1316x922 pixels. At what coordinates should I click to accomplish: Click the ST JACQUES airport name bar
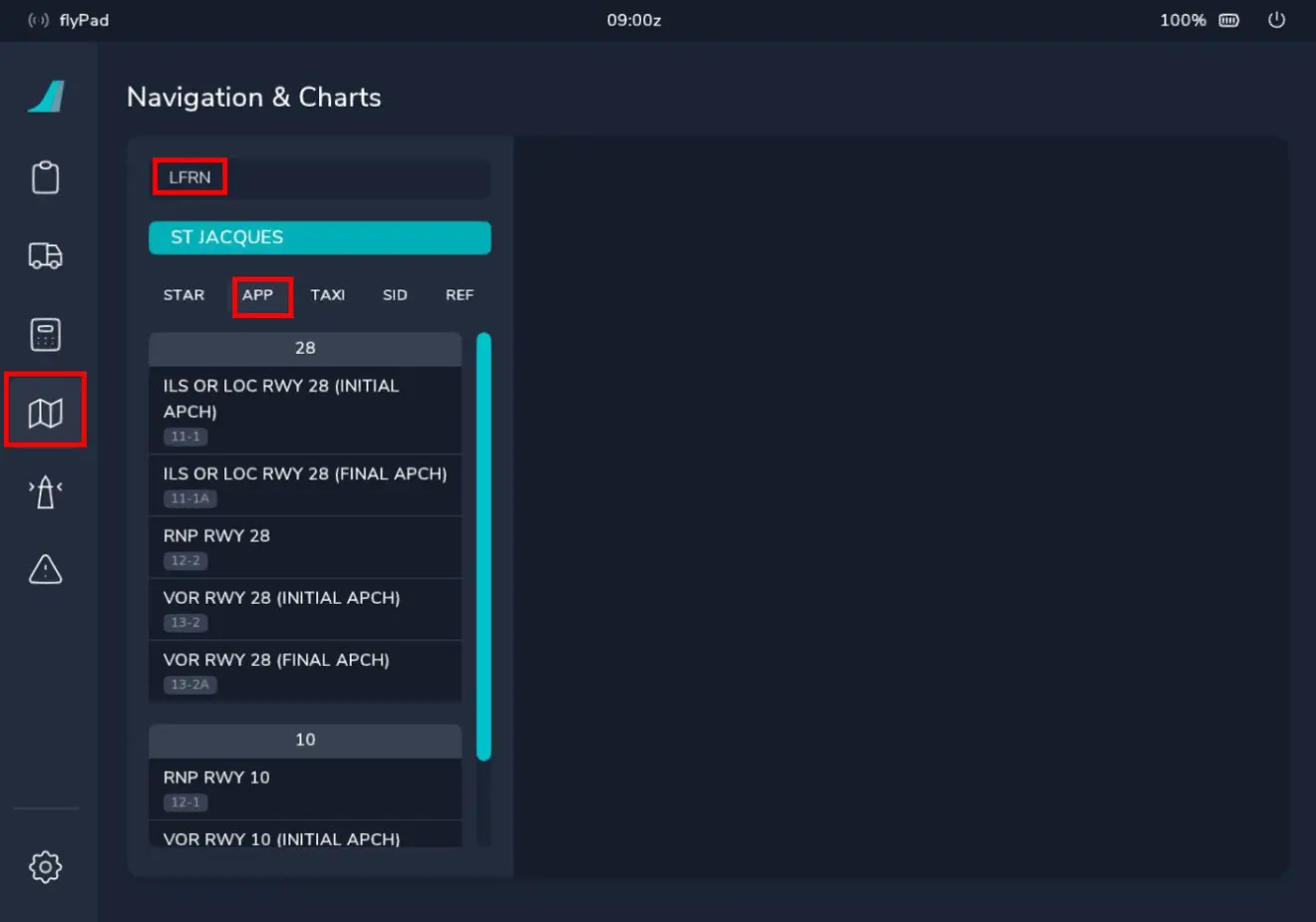320,237
